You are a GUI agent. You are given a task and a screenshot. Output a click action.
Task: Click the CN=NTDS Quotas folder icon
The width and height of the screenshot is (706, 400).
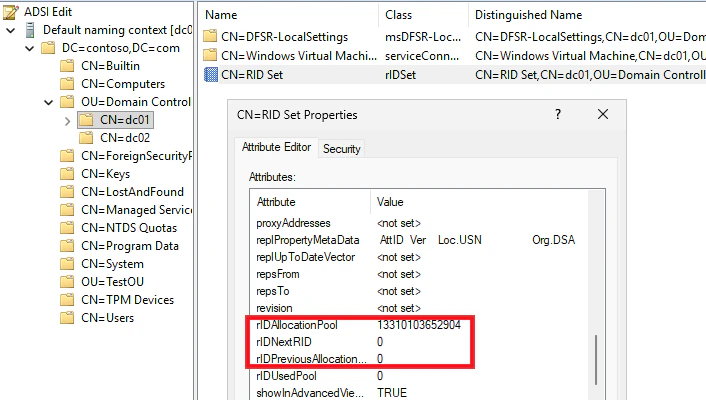click(67, 228)
